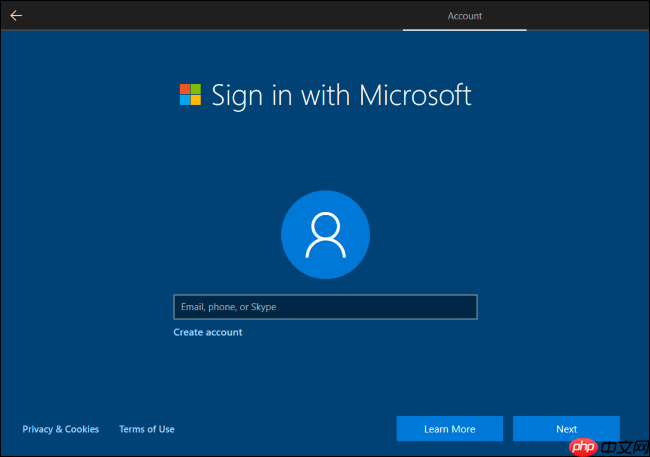Click the Sign in with Microsoft heading
650x457 pixels.
pyautogui.click(x=341, y=96)
